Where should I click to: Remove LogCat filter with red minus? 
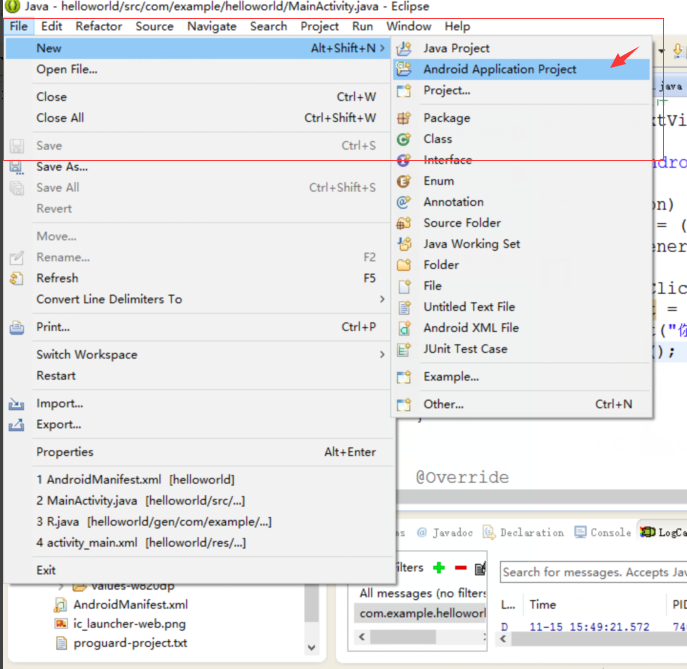point(460,568)
